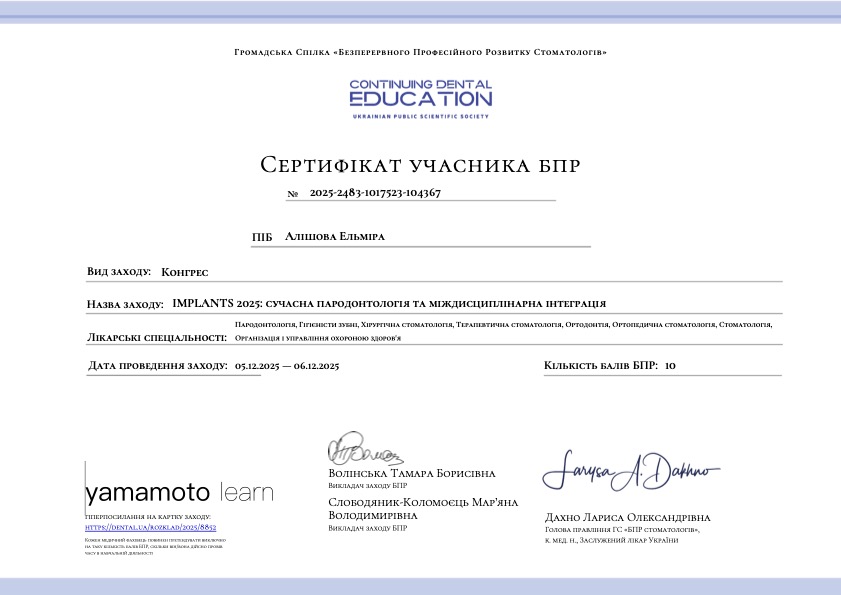Click "Викладач заходу БПР" under Слободяник-Коломоєць's name
The width and height of the screenshot is (841, 595).
click(367, 528)
